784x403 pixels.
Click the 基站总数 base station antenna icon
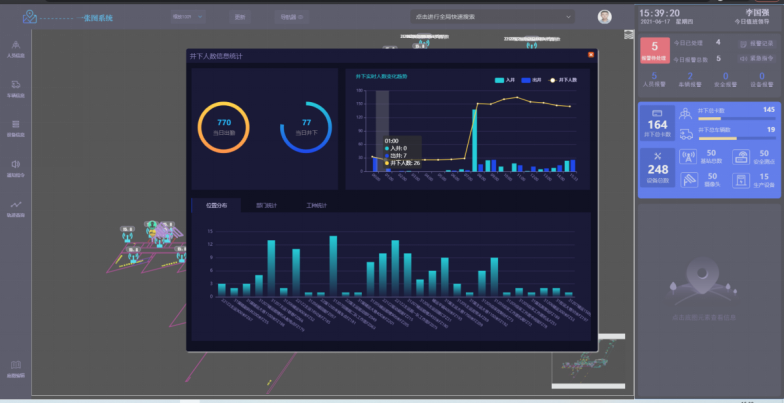tap(688, 156)
